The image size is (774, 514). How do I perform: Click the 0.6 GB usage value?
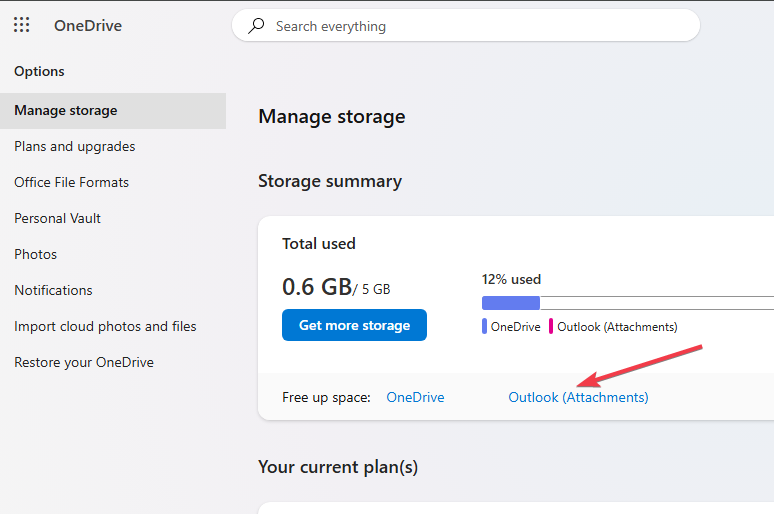pos(317,287)
